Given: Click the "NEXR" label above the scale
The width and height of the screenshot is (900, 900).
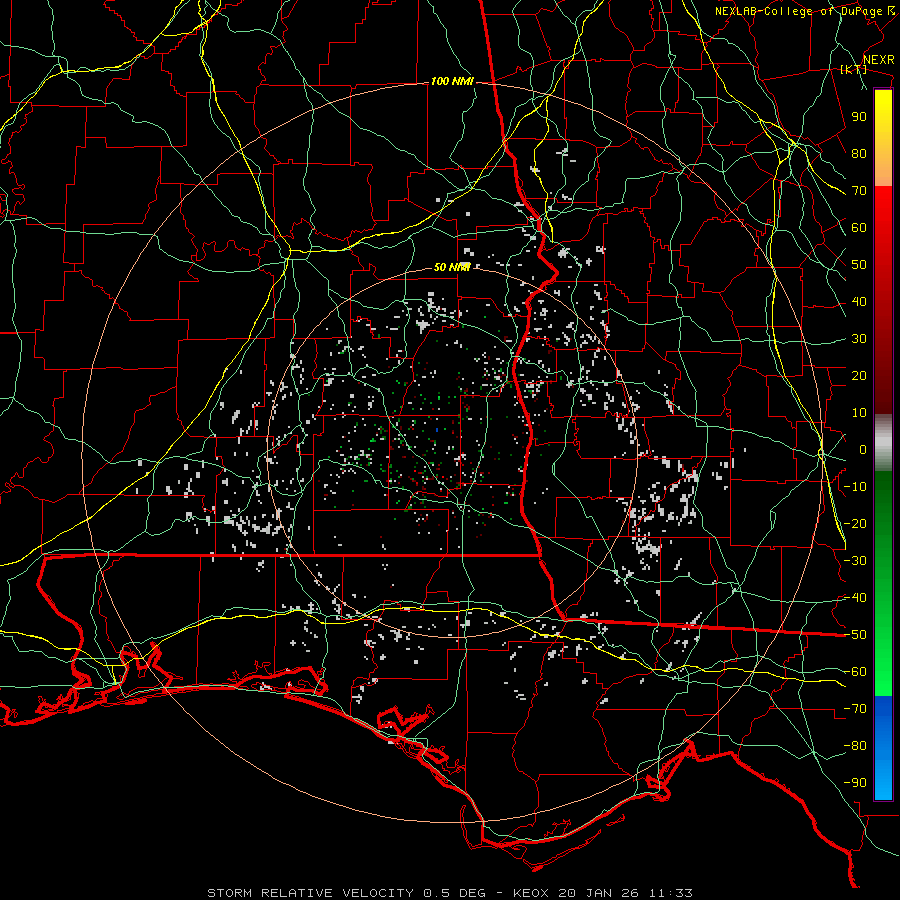Looking at the screenshot, I should point(879,60).
